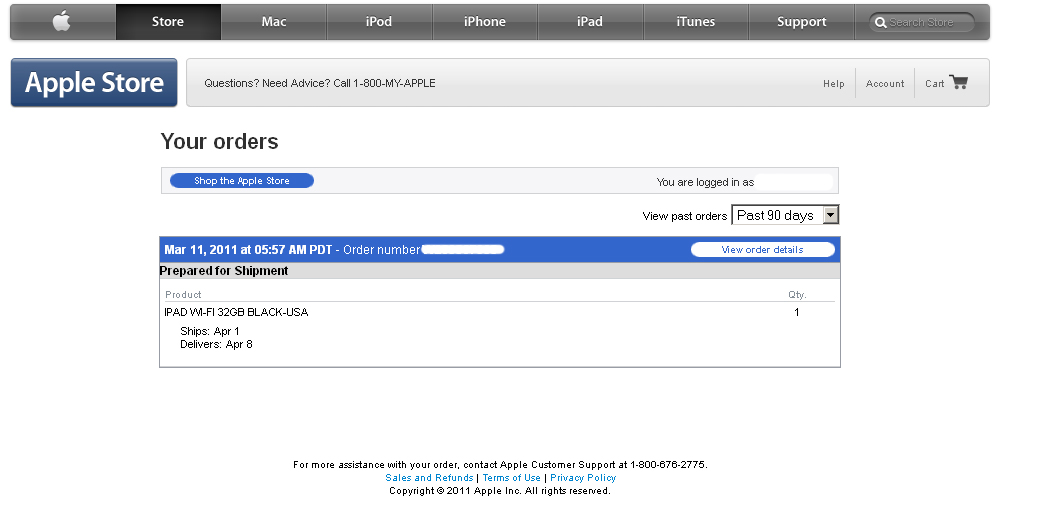Click the Customer Support 1-800-676-2775 line
The height and width of the screenshot is (522, 1039).
pos(500,465)
